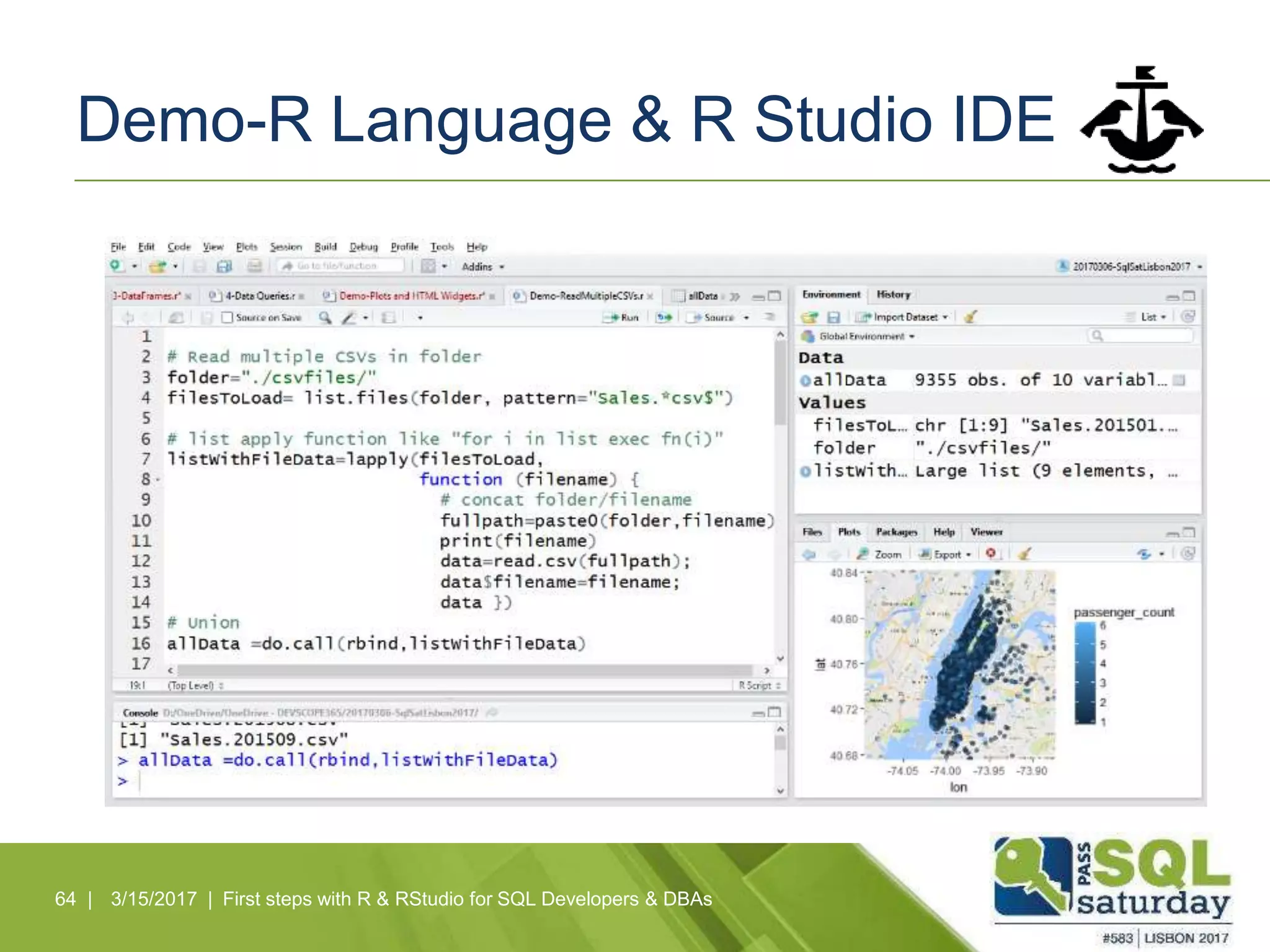
Task: Open the Source button dropdown arrow
Action: tap(746, 317)
